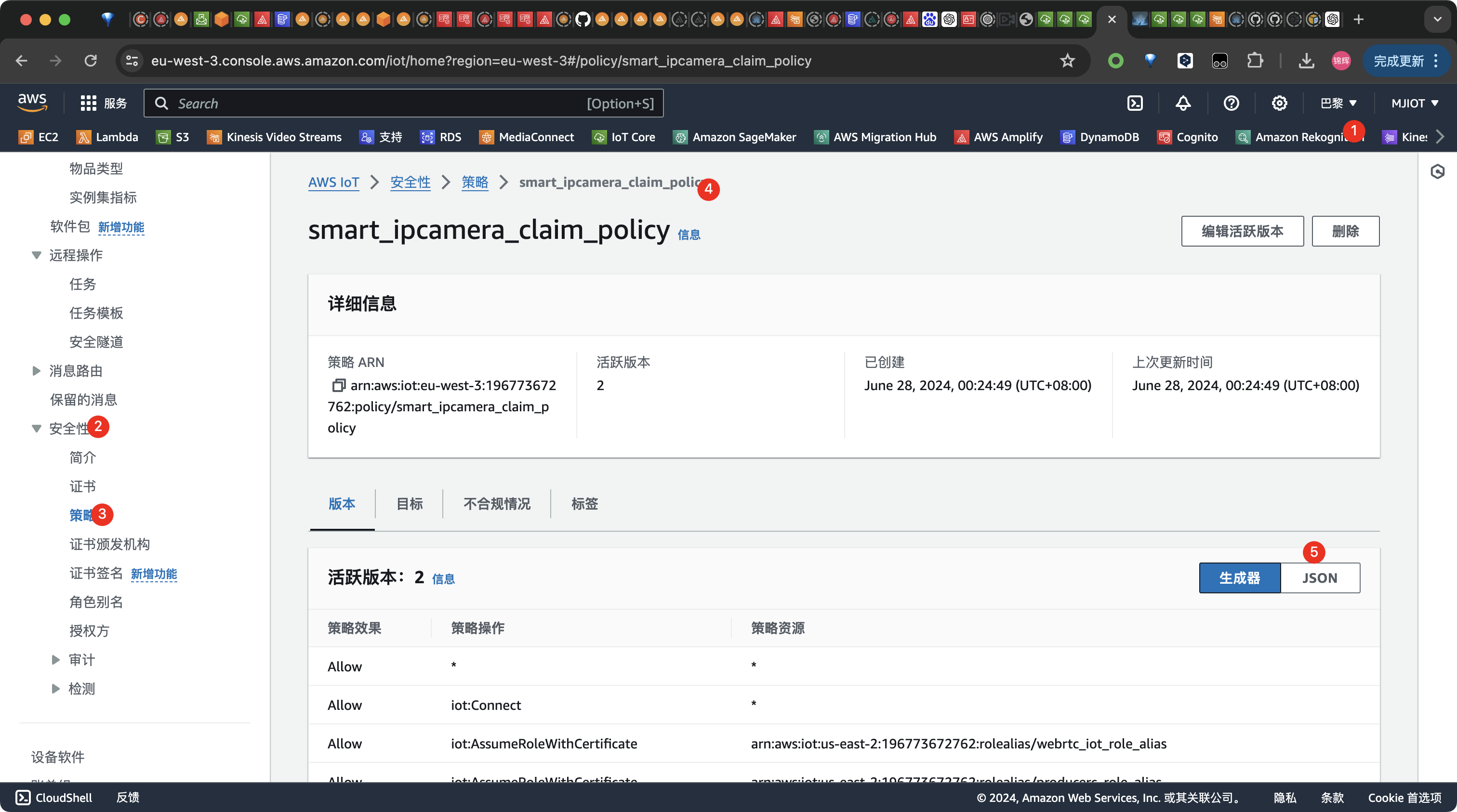Go to AWS IoT breadcrumb link
Screen dimensions: 1457x812
click(x=334, y=182)
